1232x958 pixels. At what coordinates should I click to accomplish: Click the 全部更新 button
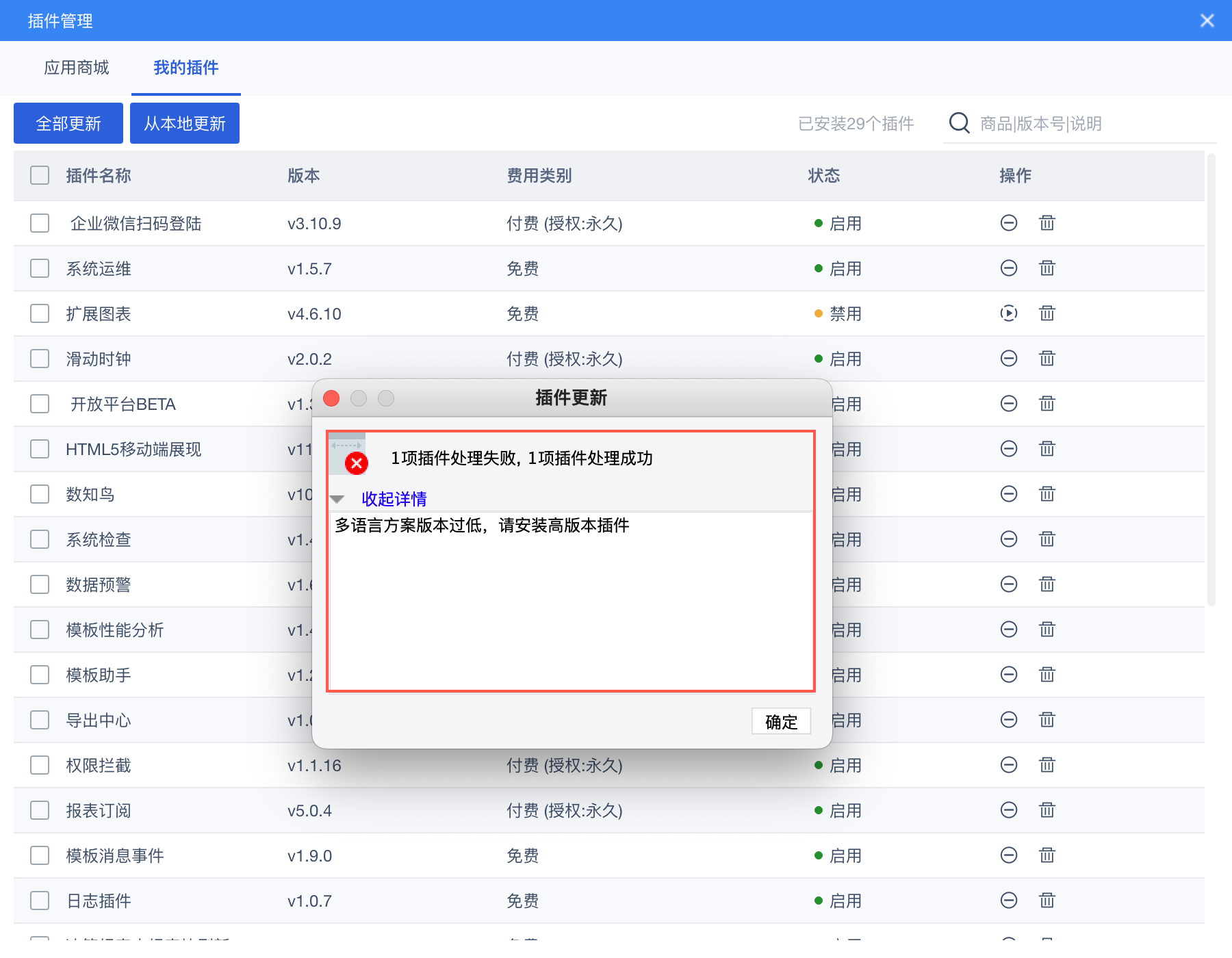[x=68, y=123]
